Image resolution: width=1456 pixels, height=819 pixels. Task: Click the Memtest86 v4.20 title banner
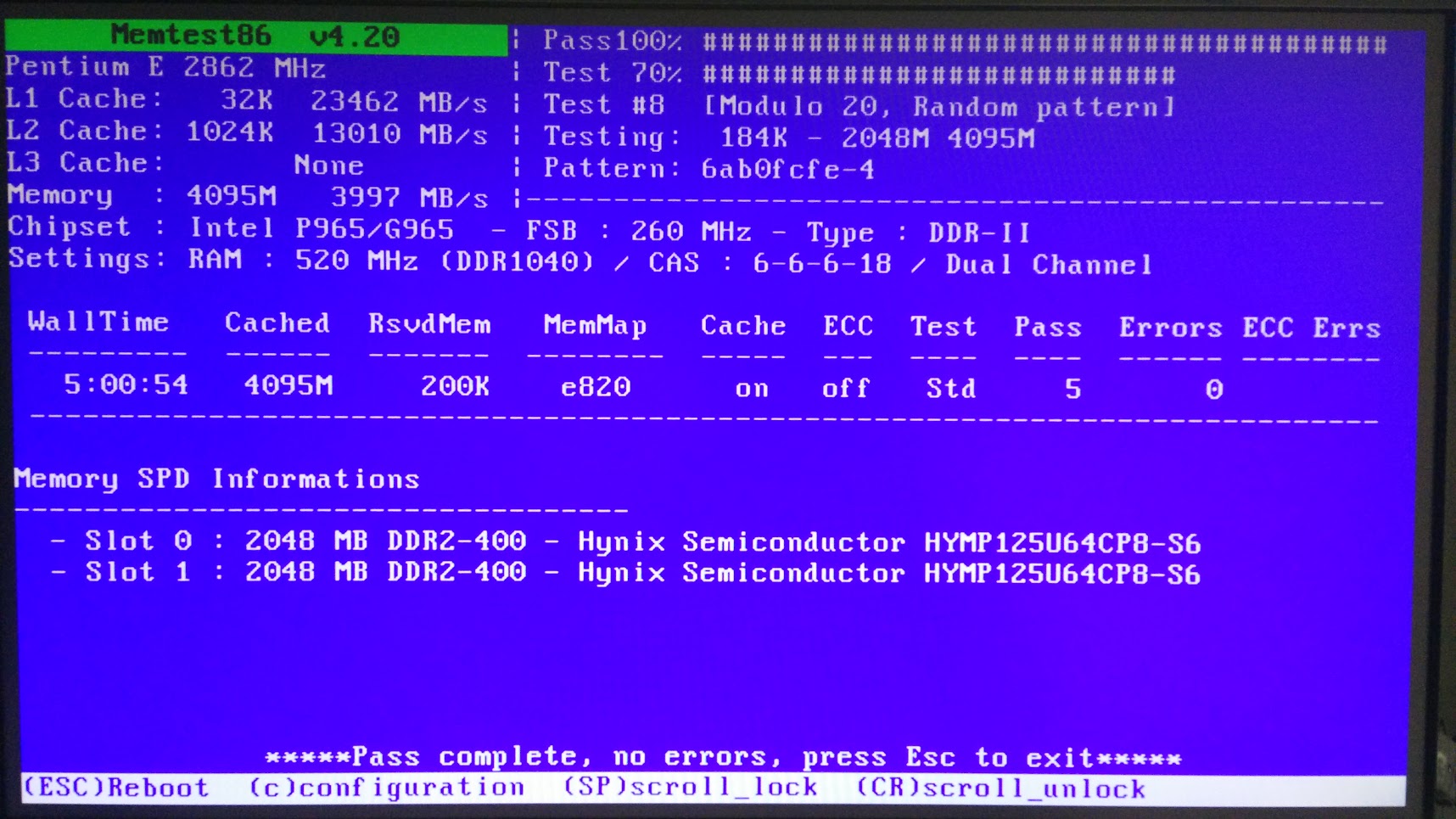point(255,36)
